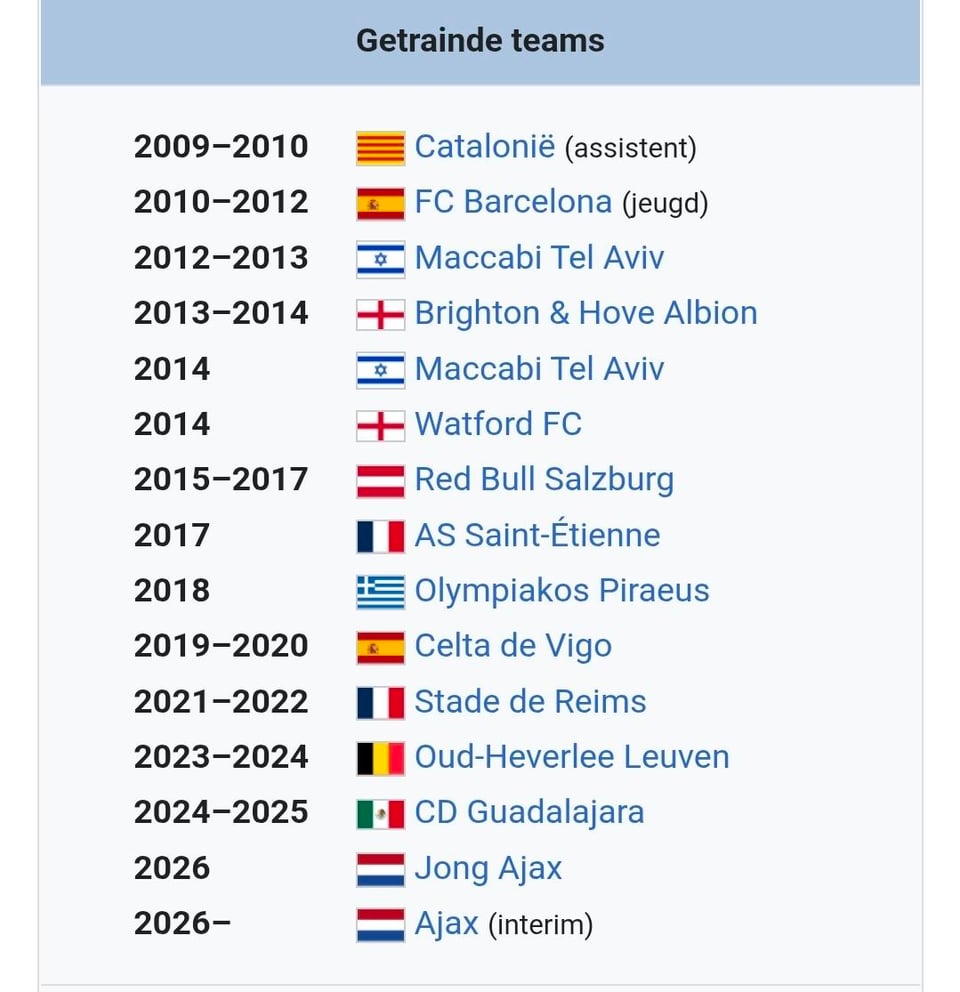Viewport: 960px width, 992px height.
Task: Open the AS Saint-Étienne link
Action: coord(537,535)
